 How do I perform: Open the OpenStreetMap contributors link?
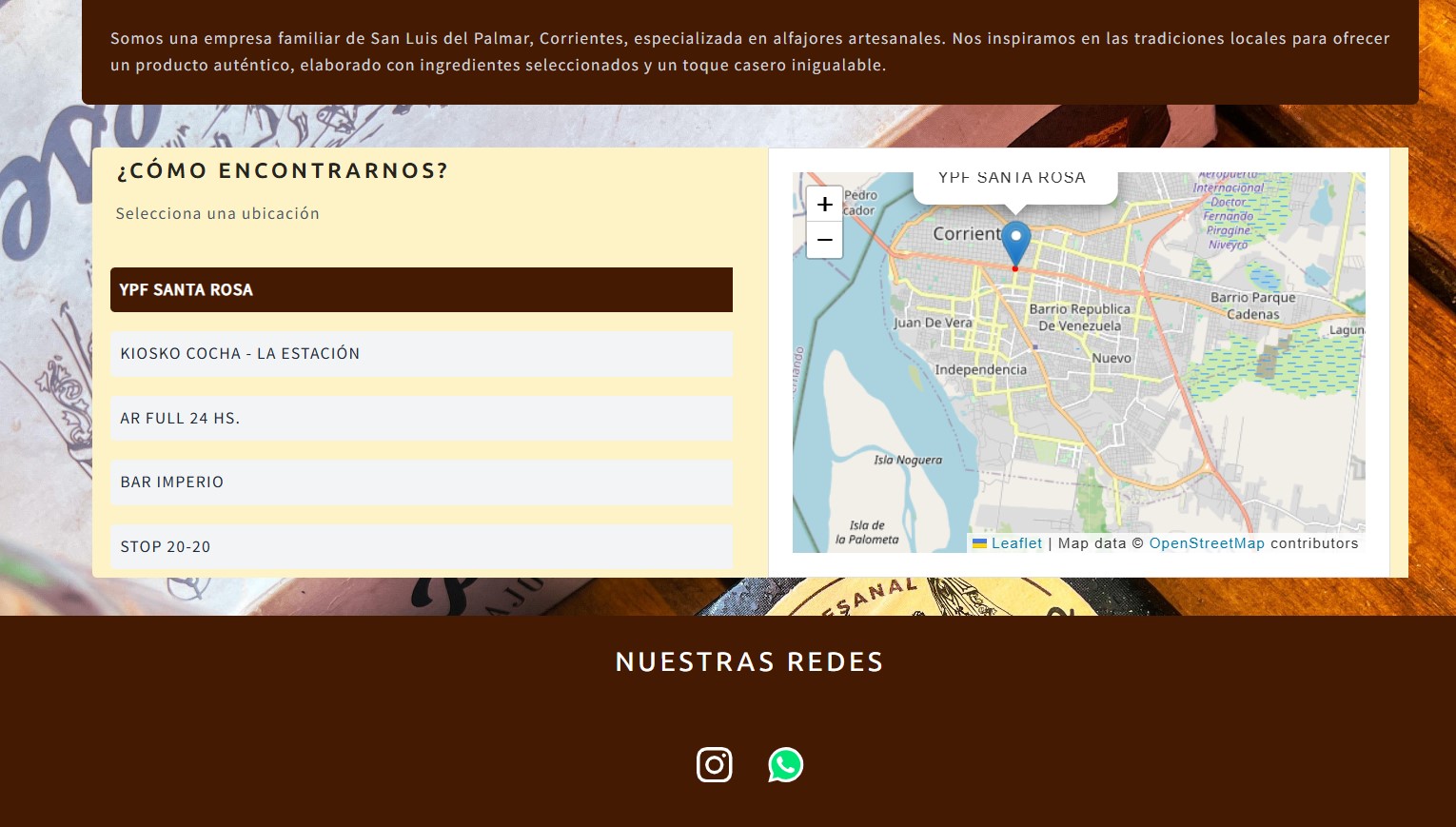click(x=1206, y=543)
